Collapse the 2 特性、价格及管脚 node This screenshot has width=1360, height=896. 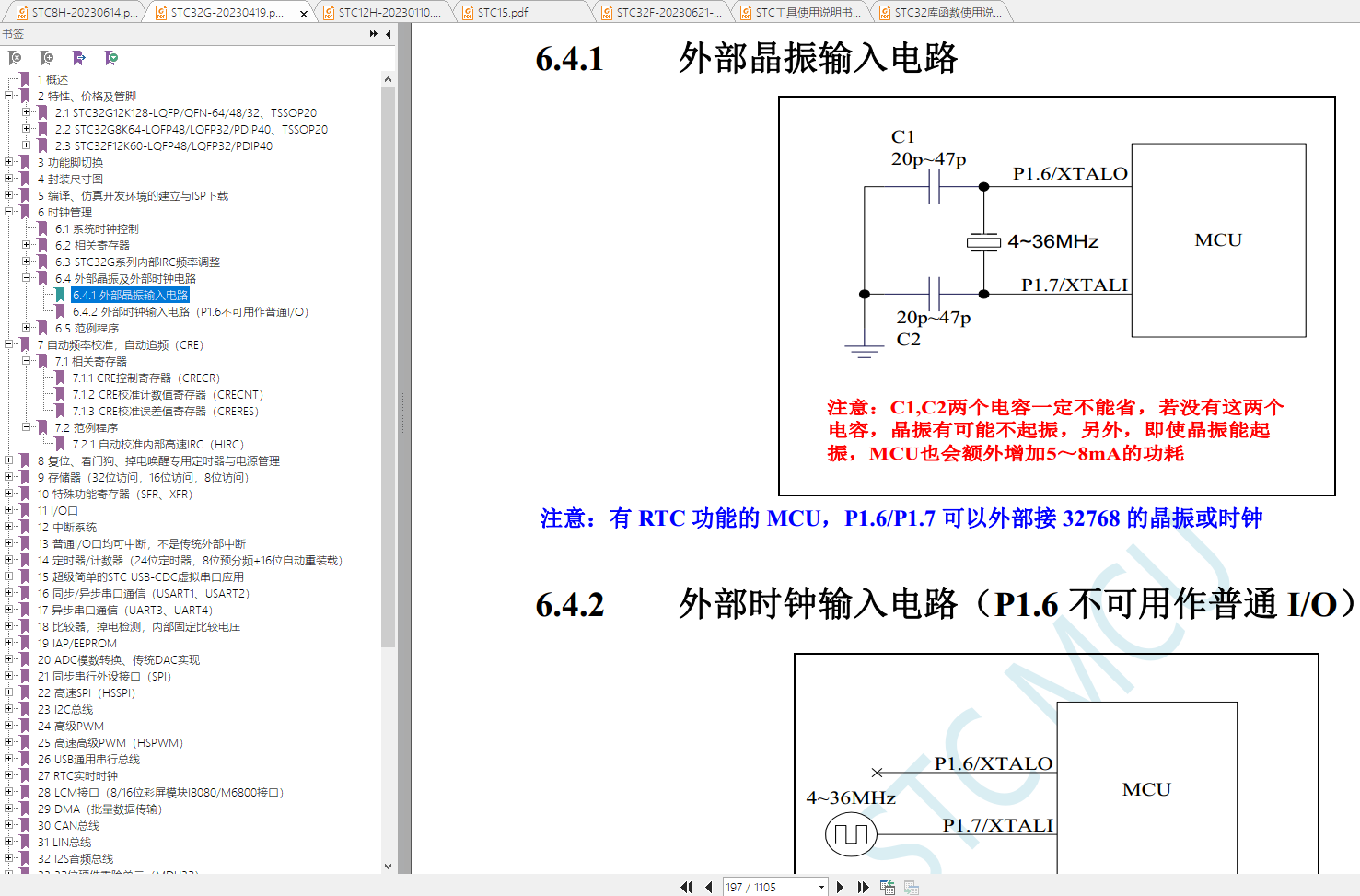click(x=9, y=96)
